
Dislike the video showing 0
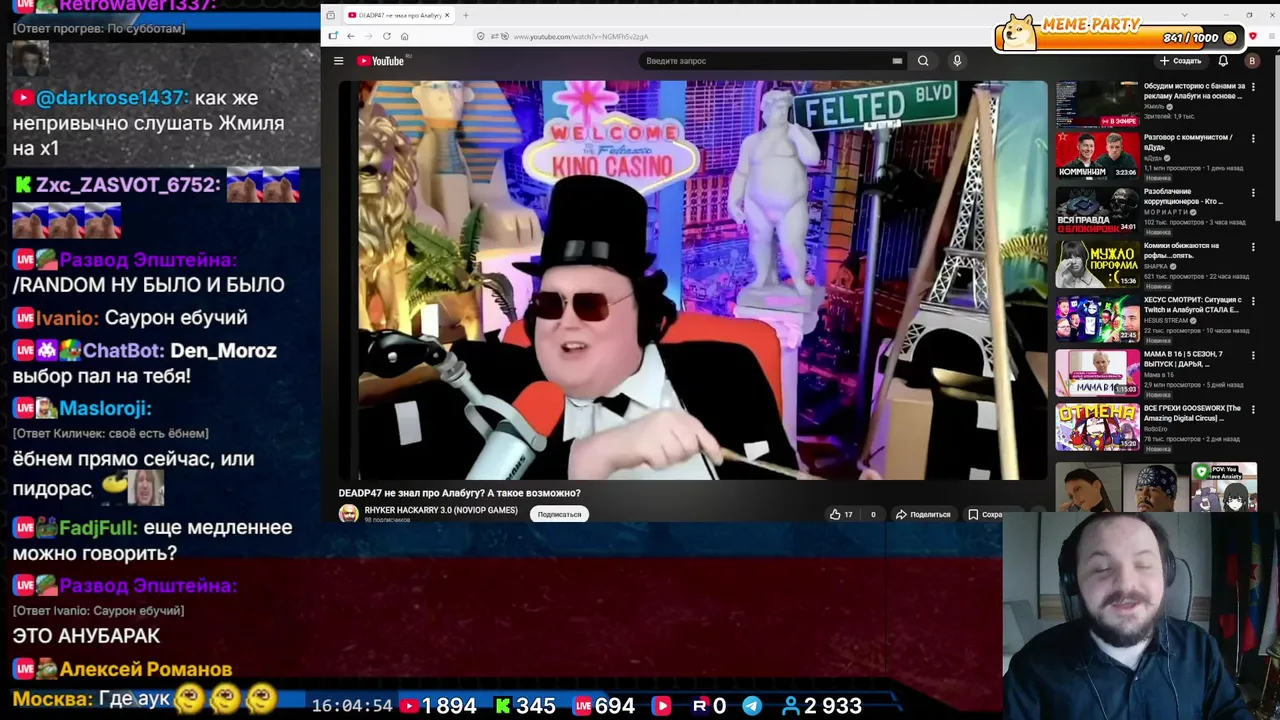click(x=872, y=514)
